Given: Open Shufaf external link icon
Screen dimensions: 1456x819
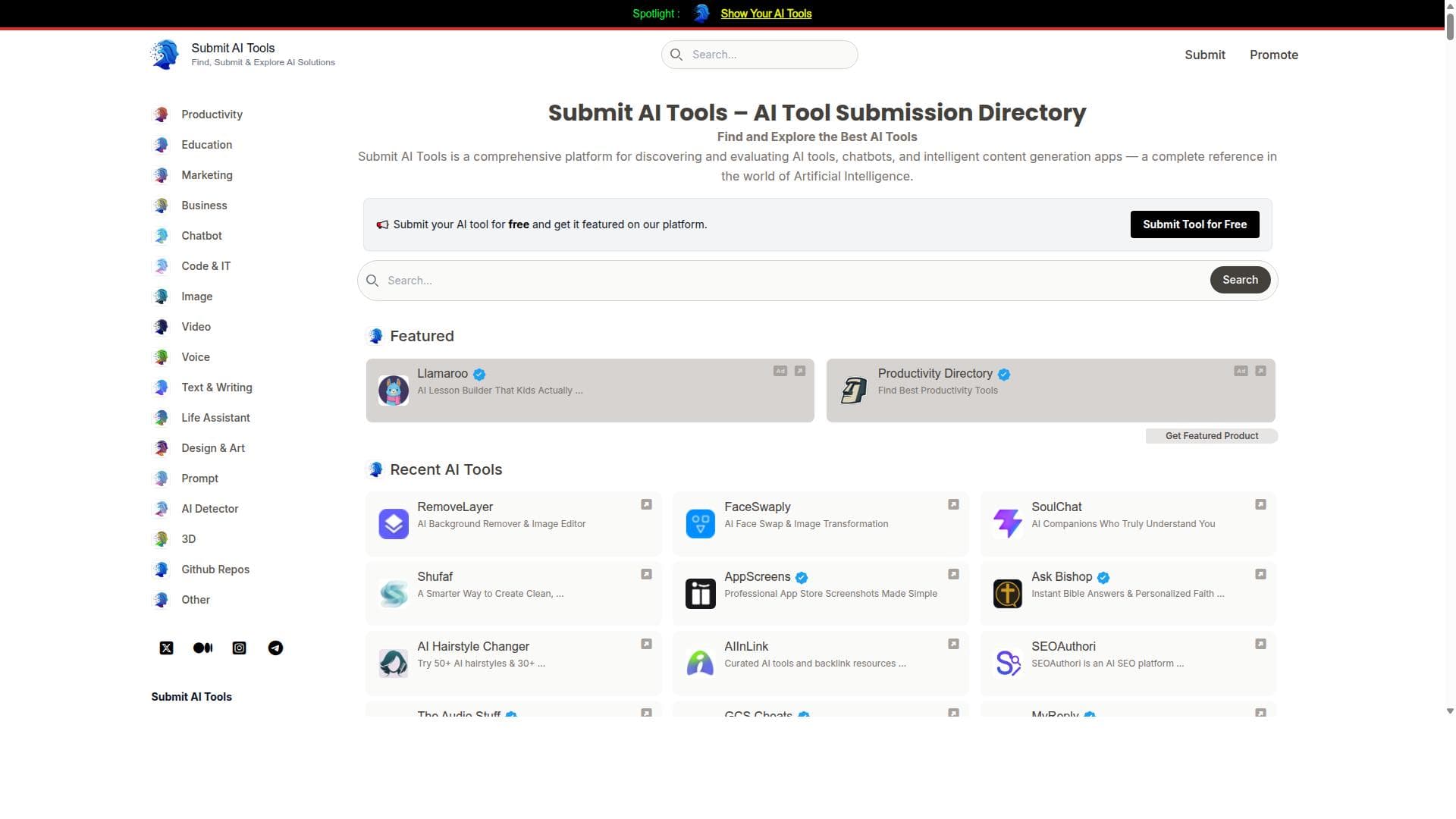Looking at the screenshot, I should click(x=646, y=574).
